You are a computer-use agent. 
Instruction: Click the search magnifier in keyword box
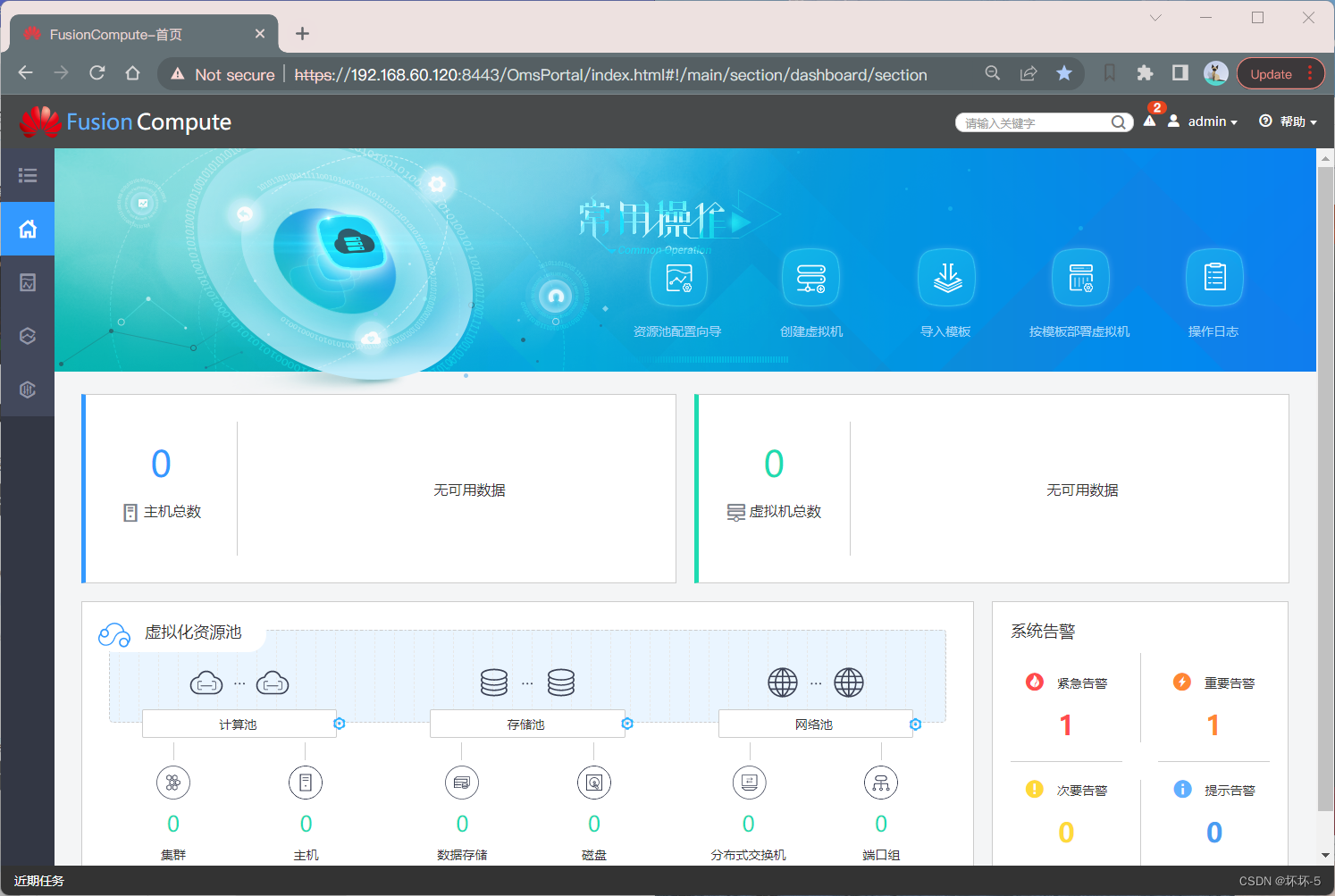pyautogui.click(x=1118, y=122)
